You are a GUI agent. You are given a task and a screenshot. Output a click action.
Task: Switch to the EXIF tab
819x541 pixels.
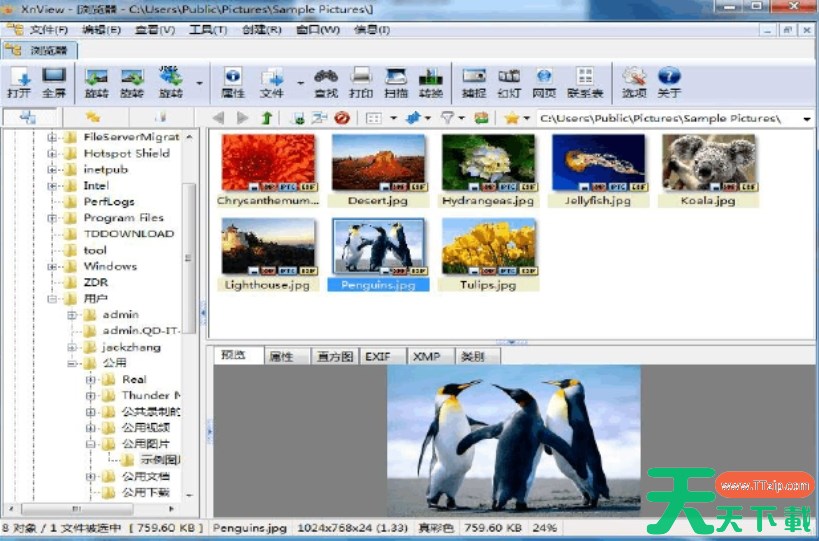pos(378,356)
